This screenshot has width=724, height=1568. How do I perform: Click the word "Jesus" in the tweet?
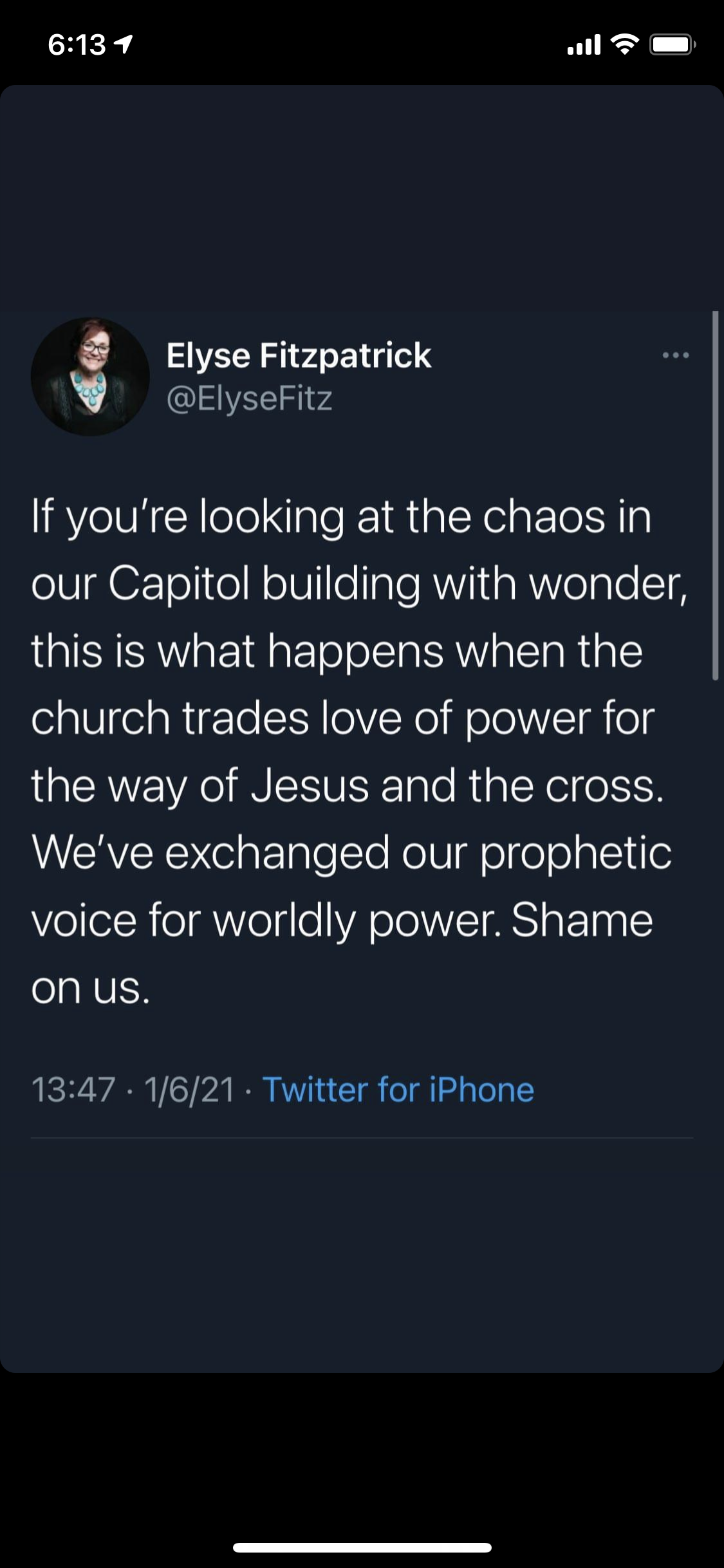[x=310, y=785]
